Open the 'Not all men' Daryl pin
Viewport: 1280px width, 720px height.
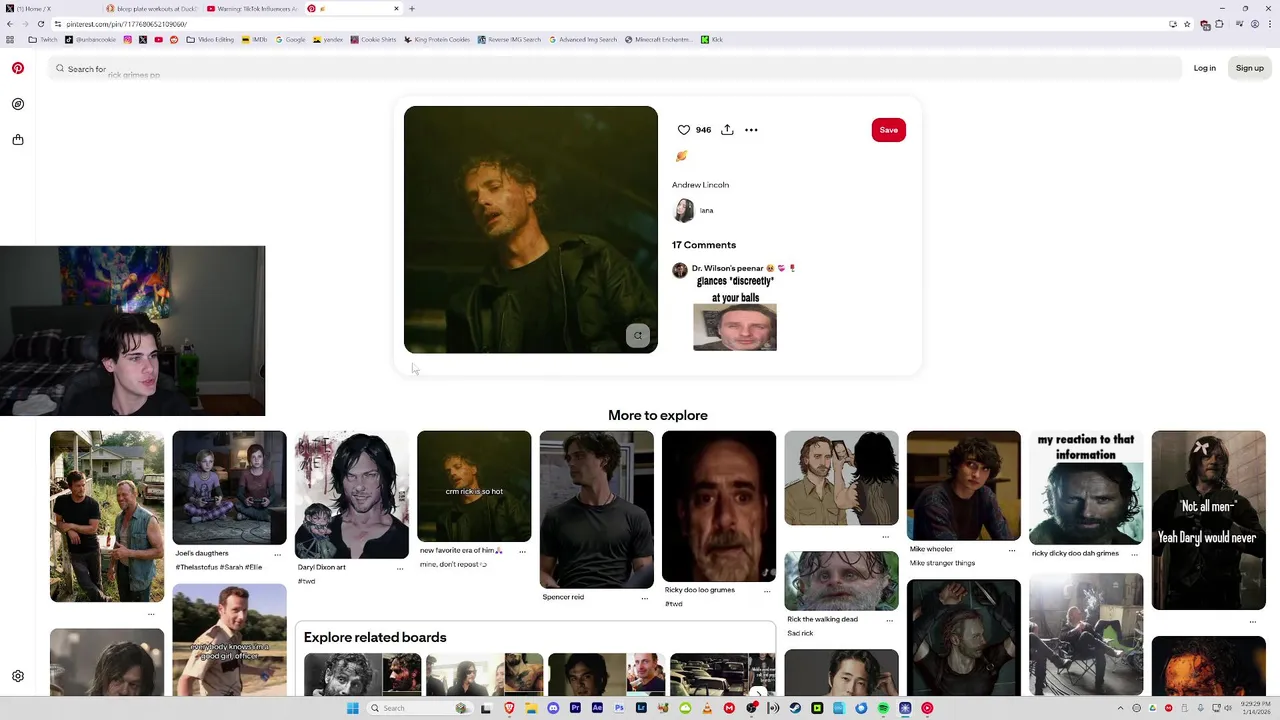click(x=1208, y=520)
